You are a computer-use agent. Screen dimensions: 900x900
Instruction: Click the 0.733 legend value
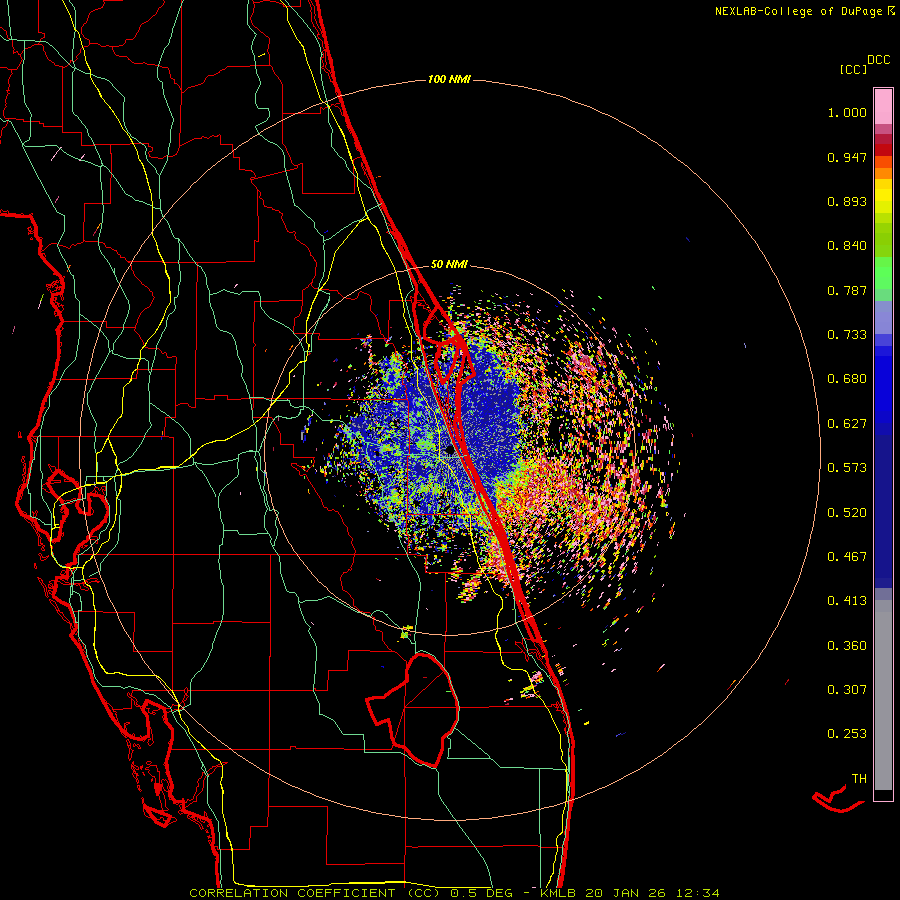pos(847,335)
